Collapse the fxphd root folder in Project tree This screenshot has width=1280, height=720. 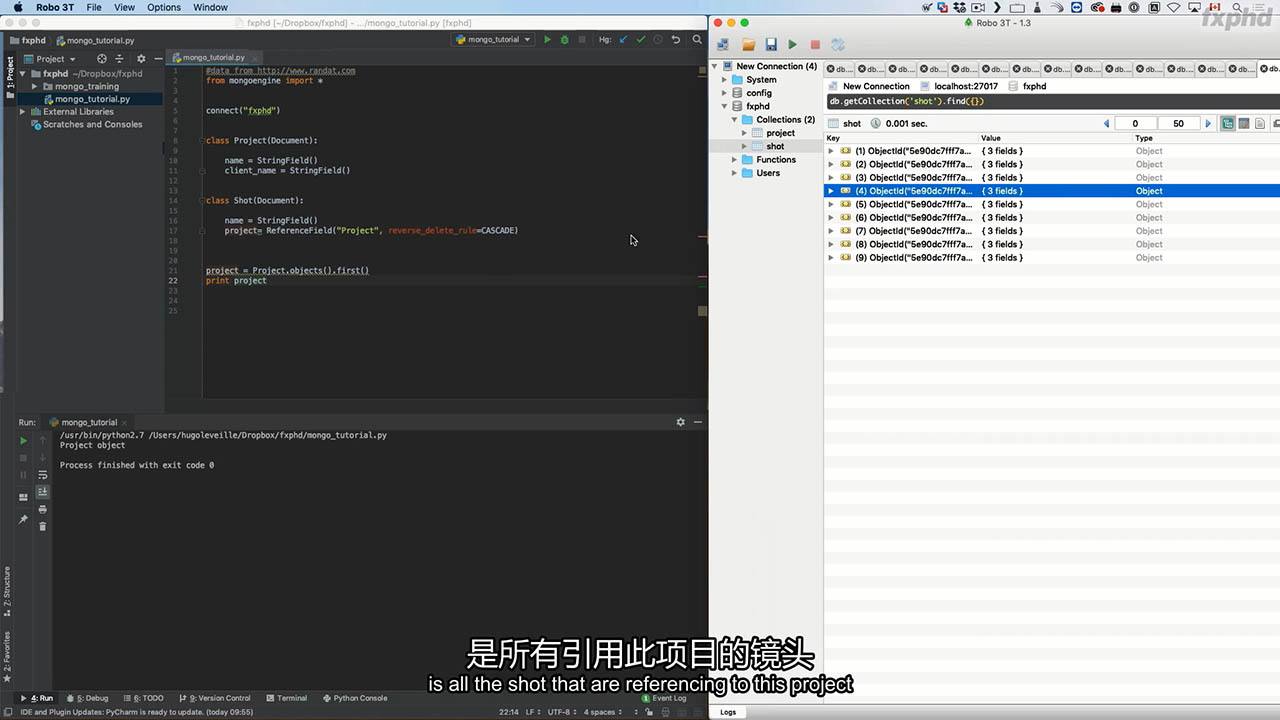22,74
